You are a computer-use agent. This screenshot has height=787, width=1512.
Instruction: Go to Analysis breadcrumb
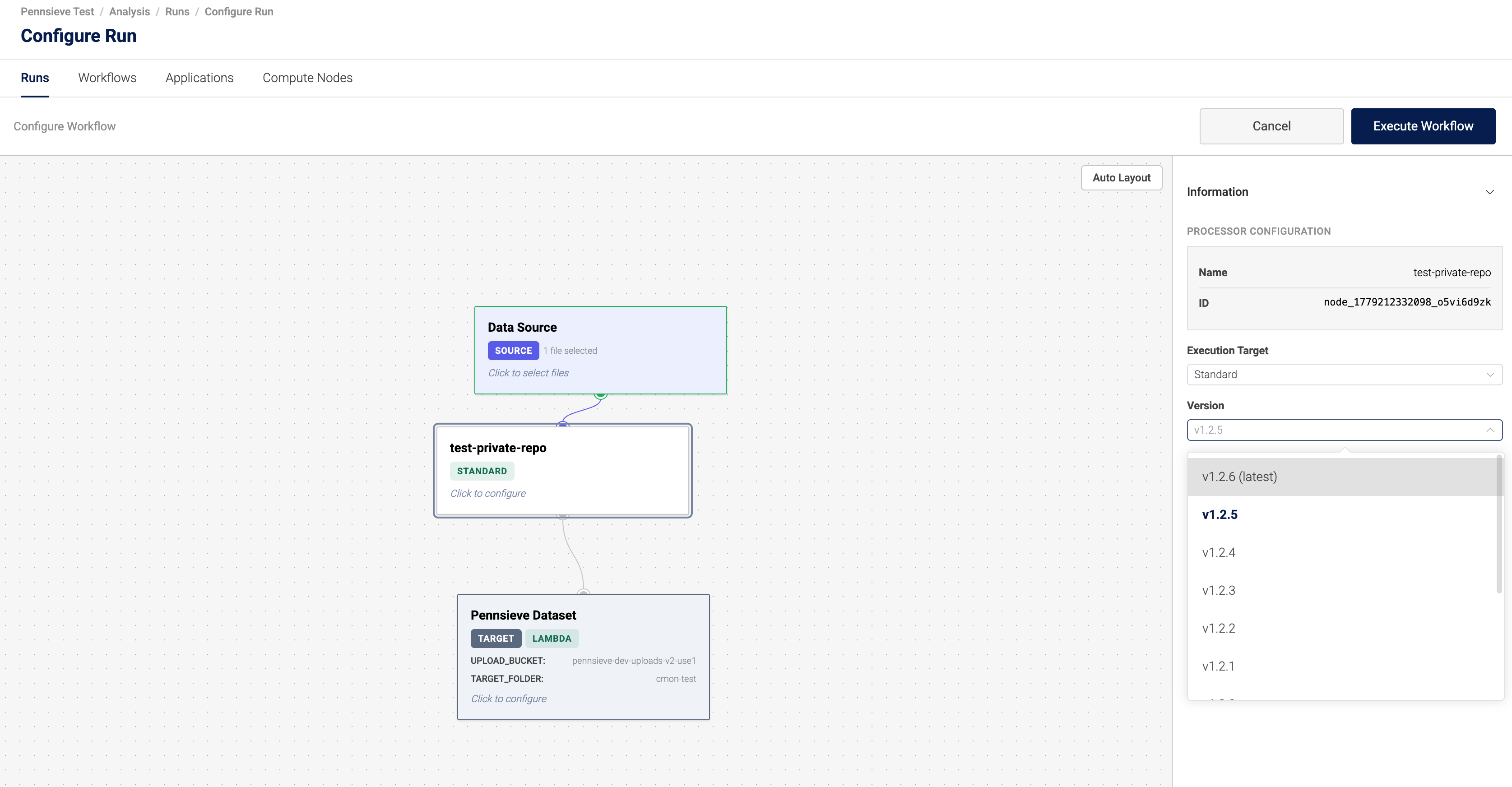tap(129, 12)
